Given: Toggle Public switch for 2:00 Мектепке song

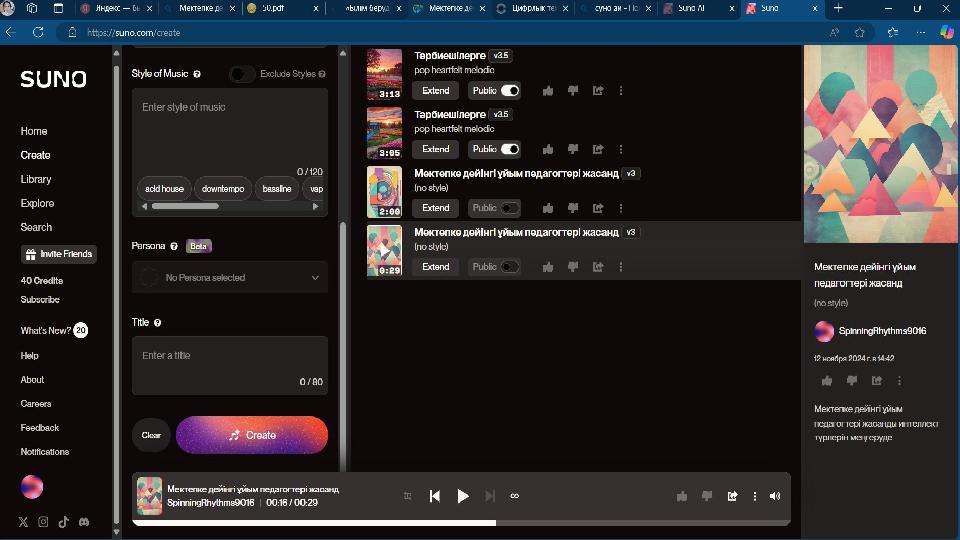Looking at the screenshot, I should [x=509, y=208].
